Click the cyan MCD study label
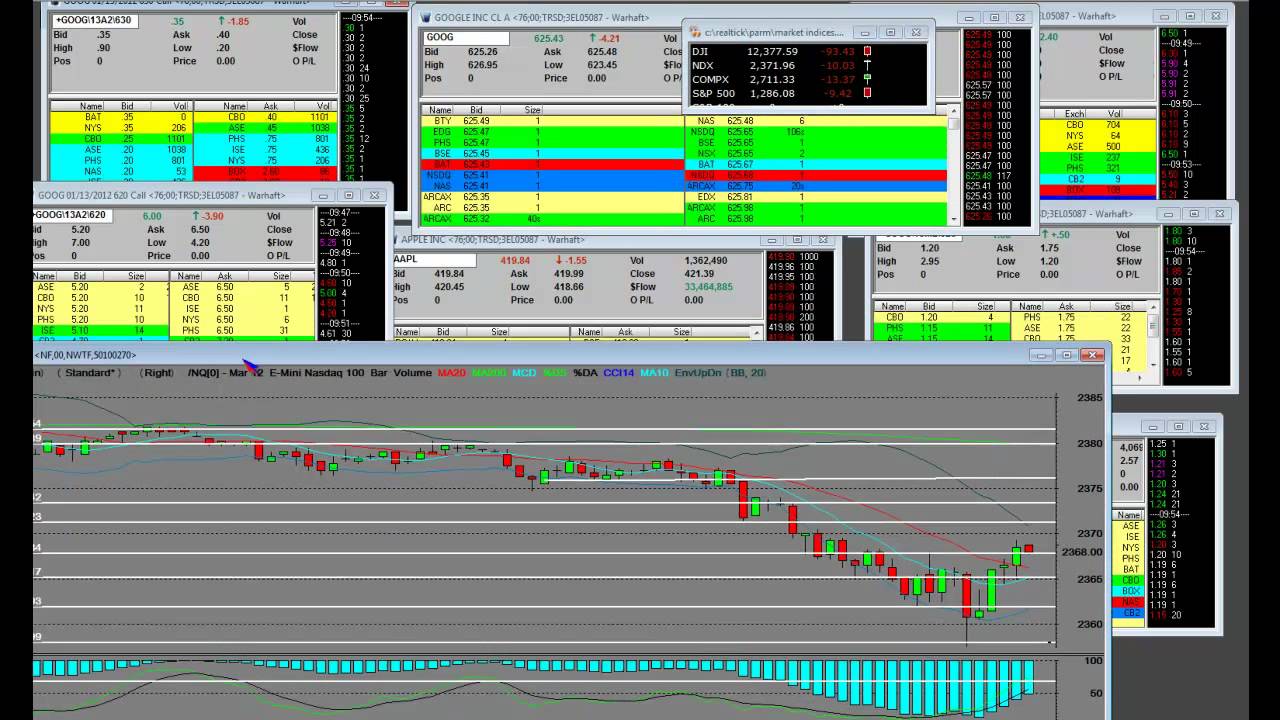 pyautogui.click(x=524, y=373)
